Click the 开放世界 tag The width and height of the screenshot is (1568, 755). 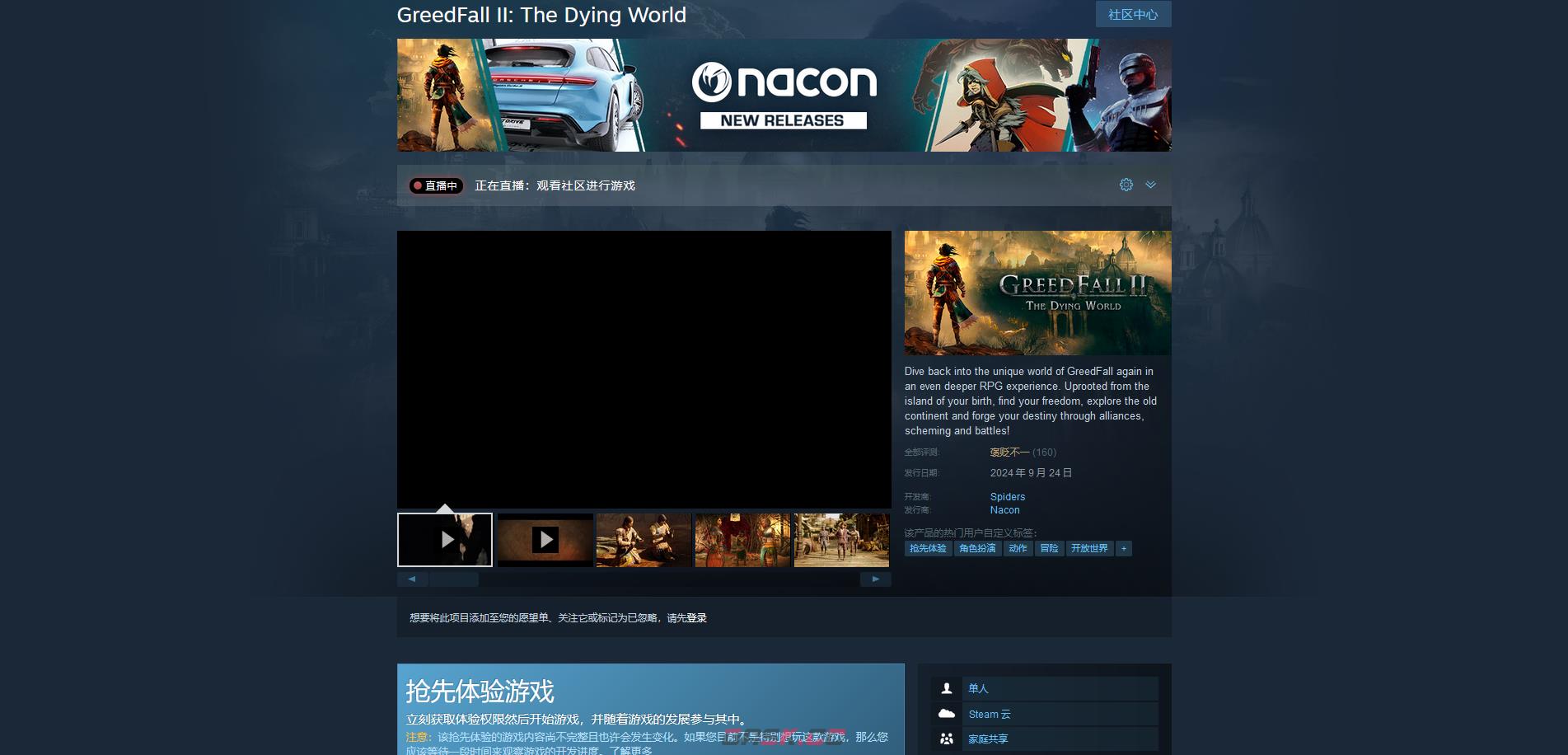[x=1089, y=548]
